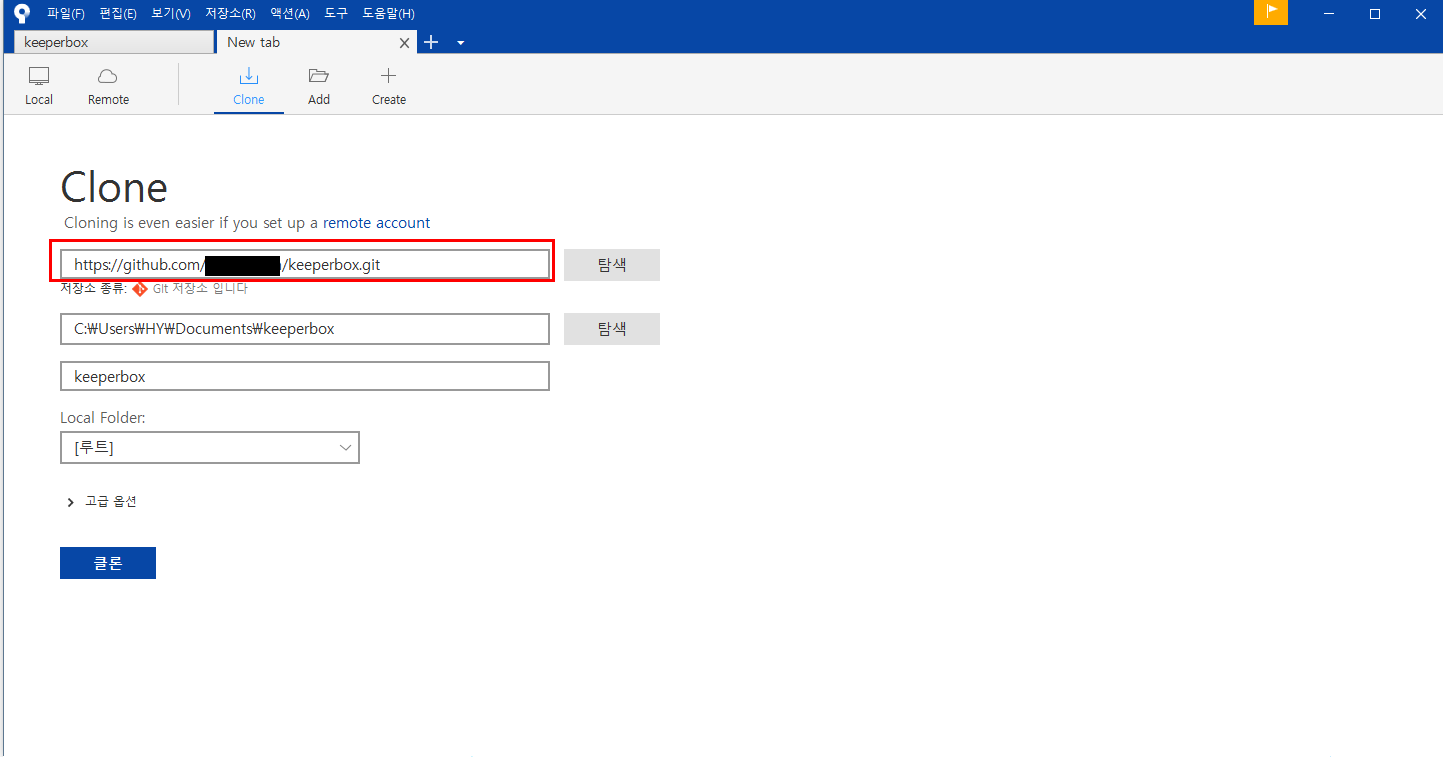This screenshot has width=1443, height=757.
Task: Select the Create repository icon
Action: coord(389,87)
